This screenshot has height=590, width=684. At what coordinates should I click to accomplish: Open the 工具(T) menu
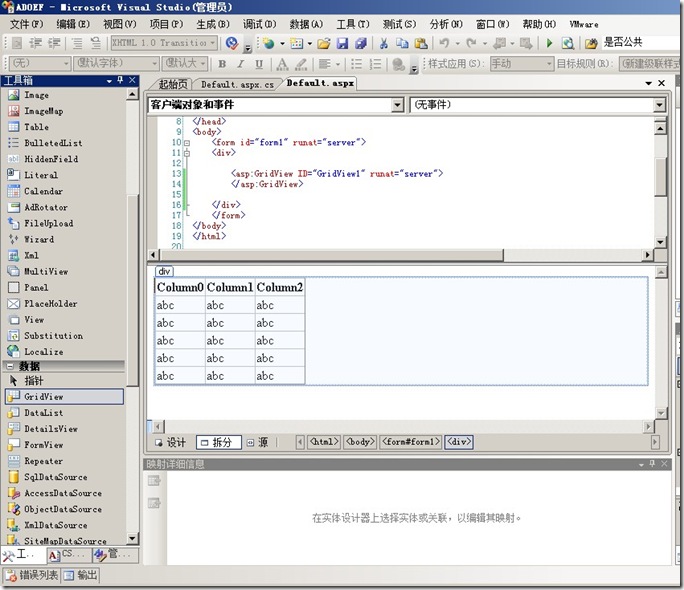point(352,24)
